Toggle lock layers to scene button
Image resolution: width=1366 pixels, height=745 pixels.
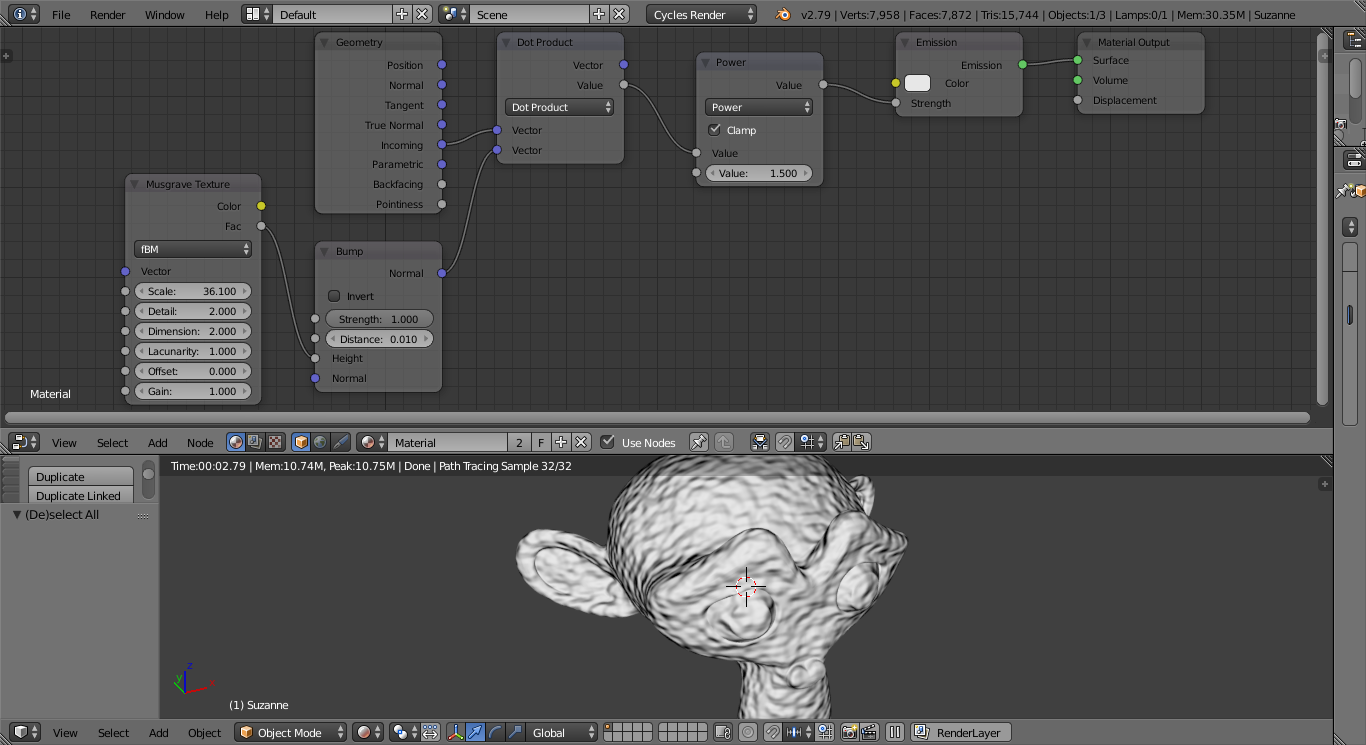[x=723, y=732]
